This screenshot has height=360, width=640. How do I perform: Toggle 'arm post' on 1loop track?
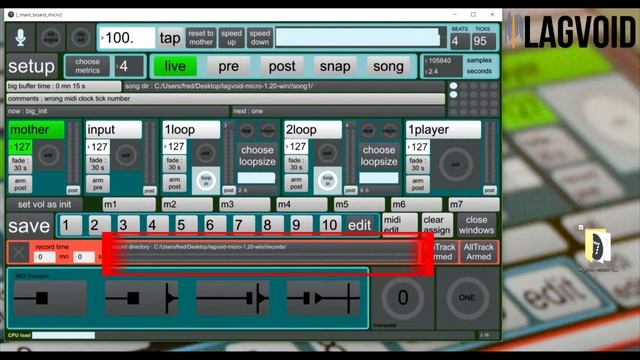(x=174, y=183)
